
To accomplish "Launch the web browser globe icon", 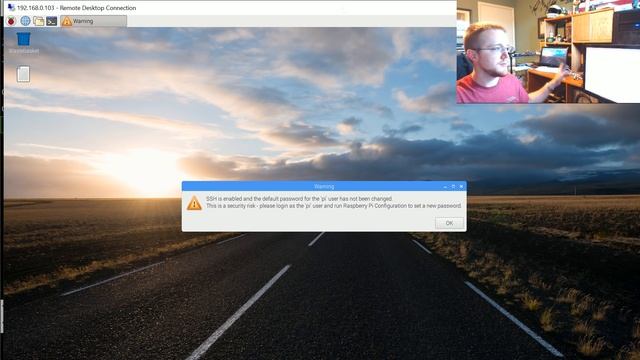I will (25, 21).
